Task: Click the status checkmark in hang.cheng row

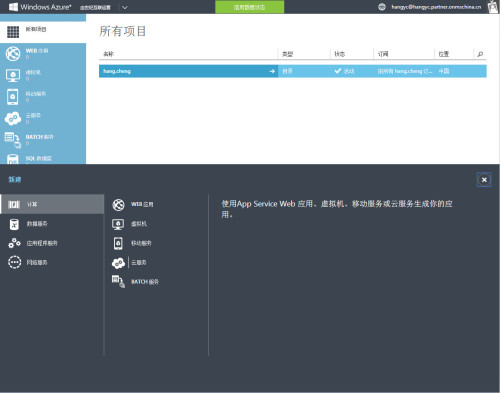Action: point(338,71)
